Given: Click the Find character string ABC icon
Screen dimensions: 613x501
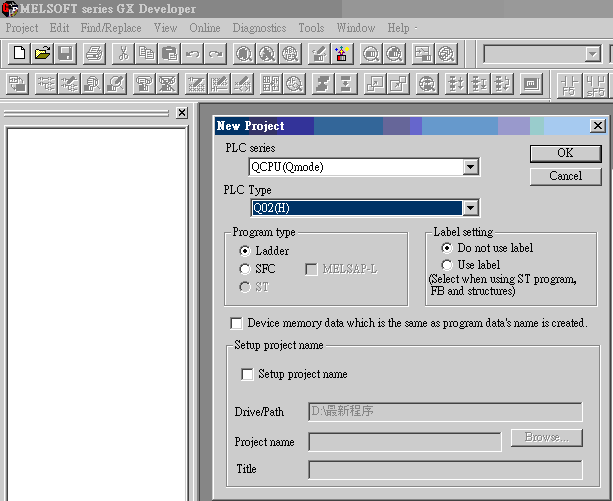Looking at the screenshot, I should 290,53.
